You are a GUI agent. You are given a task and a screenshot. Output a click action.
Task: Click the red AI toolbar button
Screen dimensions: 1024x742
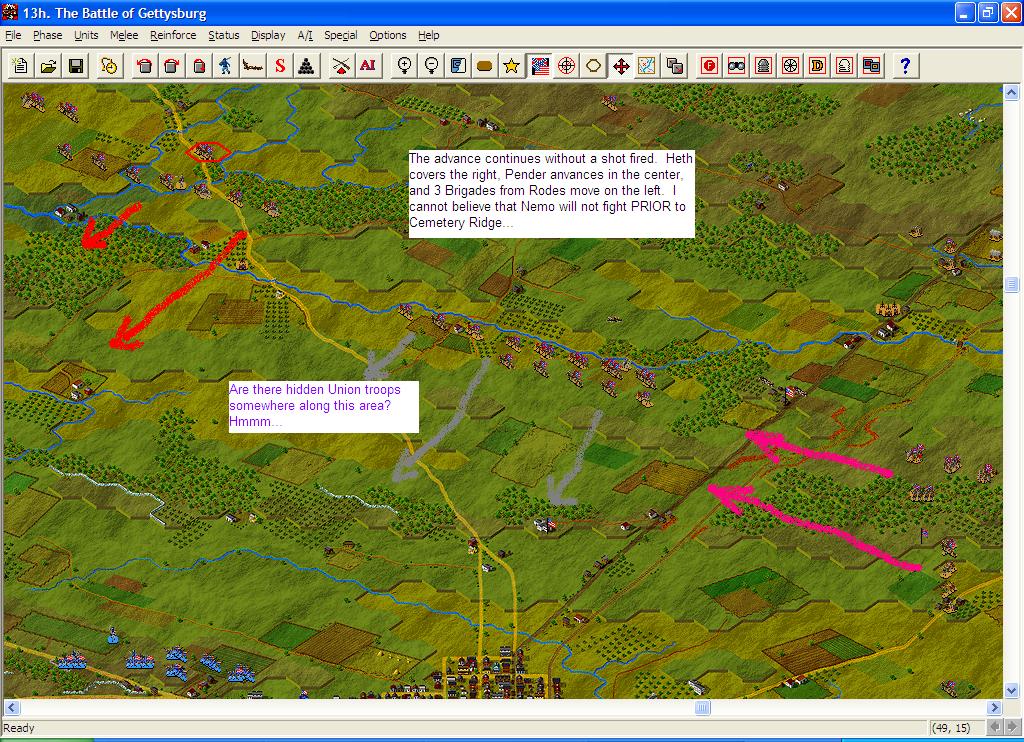click(x=368, y=65)
